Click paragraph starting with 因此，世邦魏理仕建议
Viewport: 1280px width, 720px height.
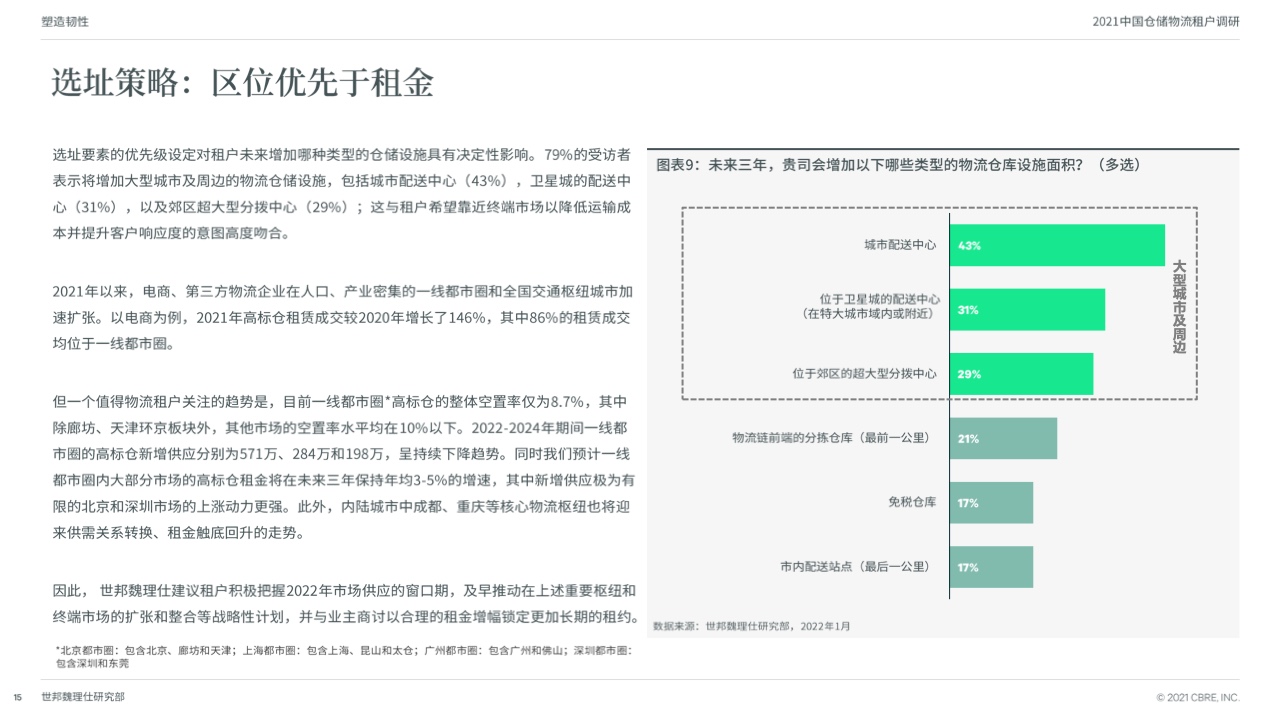[345, 604]
